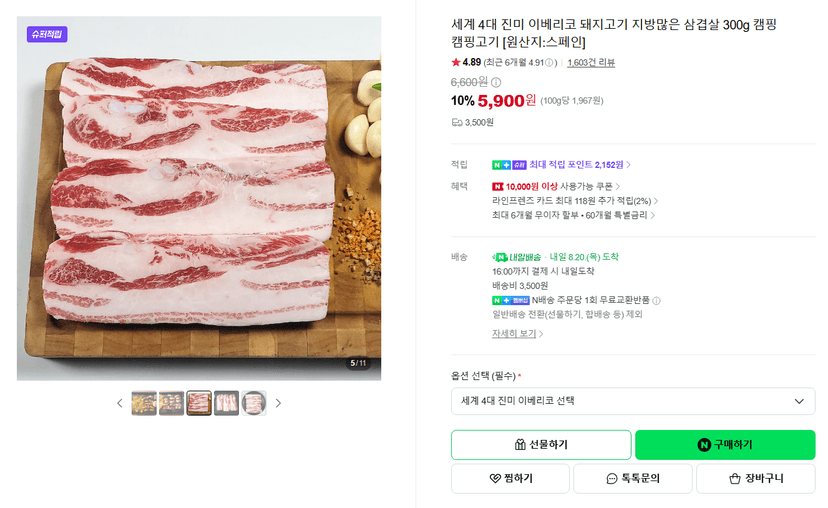Click info icon after 무료교환반품 text

pyautogui.click(x=656, y=300)
